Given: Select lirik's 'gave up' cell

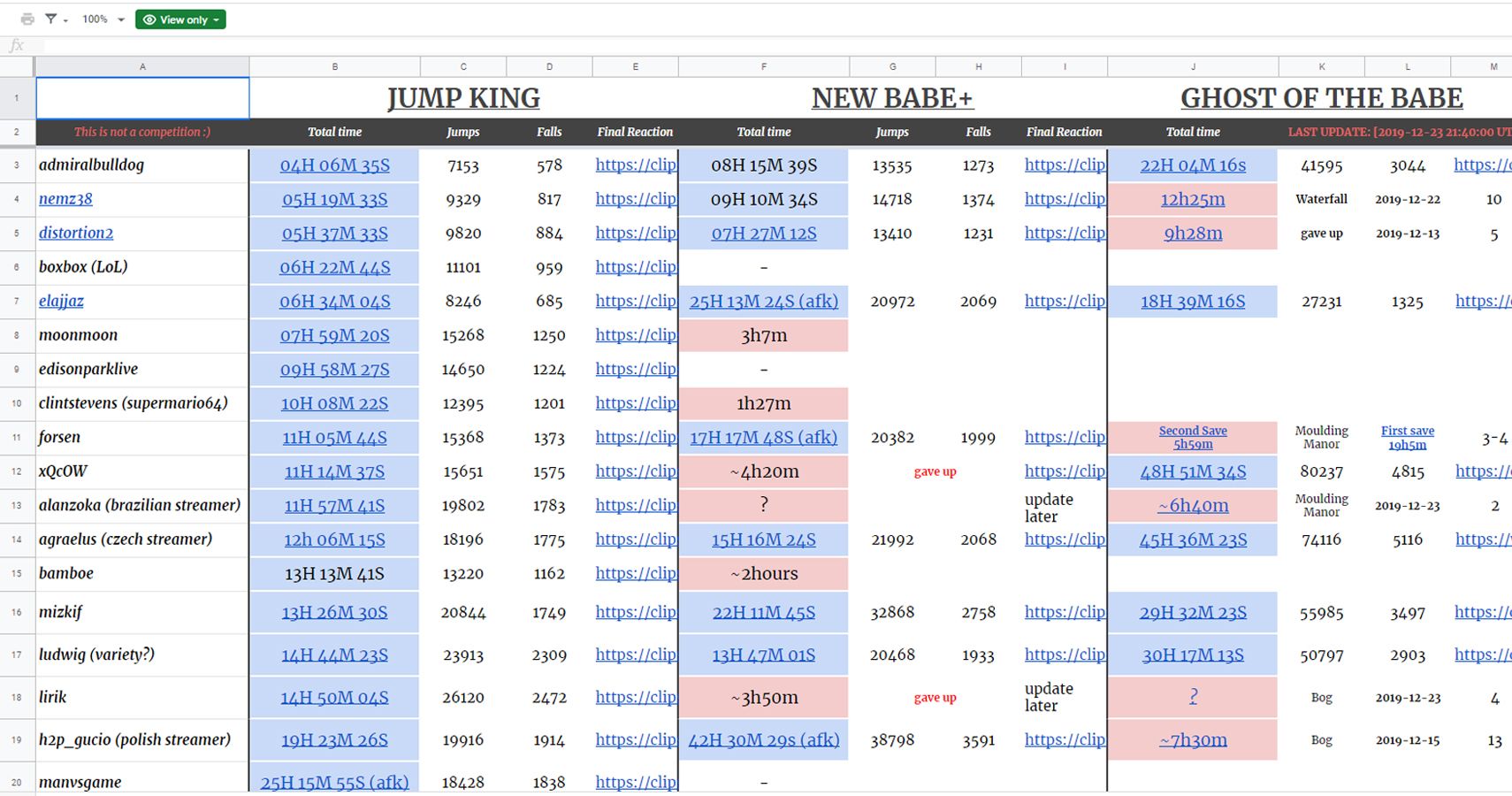Looking at the screenshot, I should pyautogui.click(x=935, y=697).
